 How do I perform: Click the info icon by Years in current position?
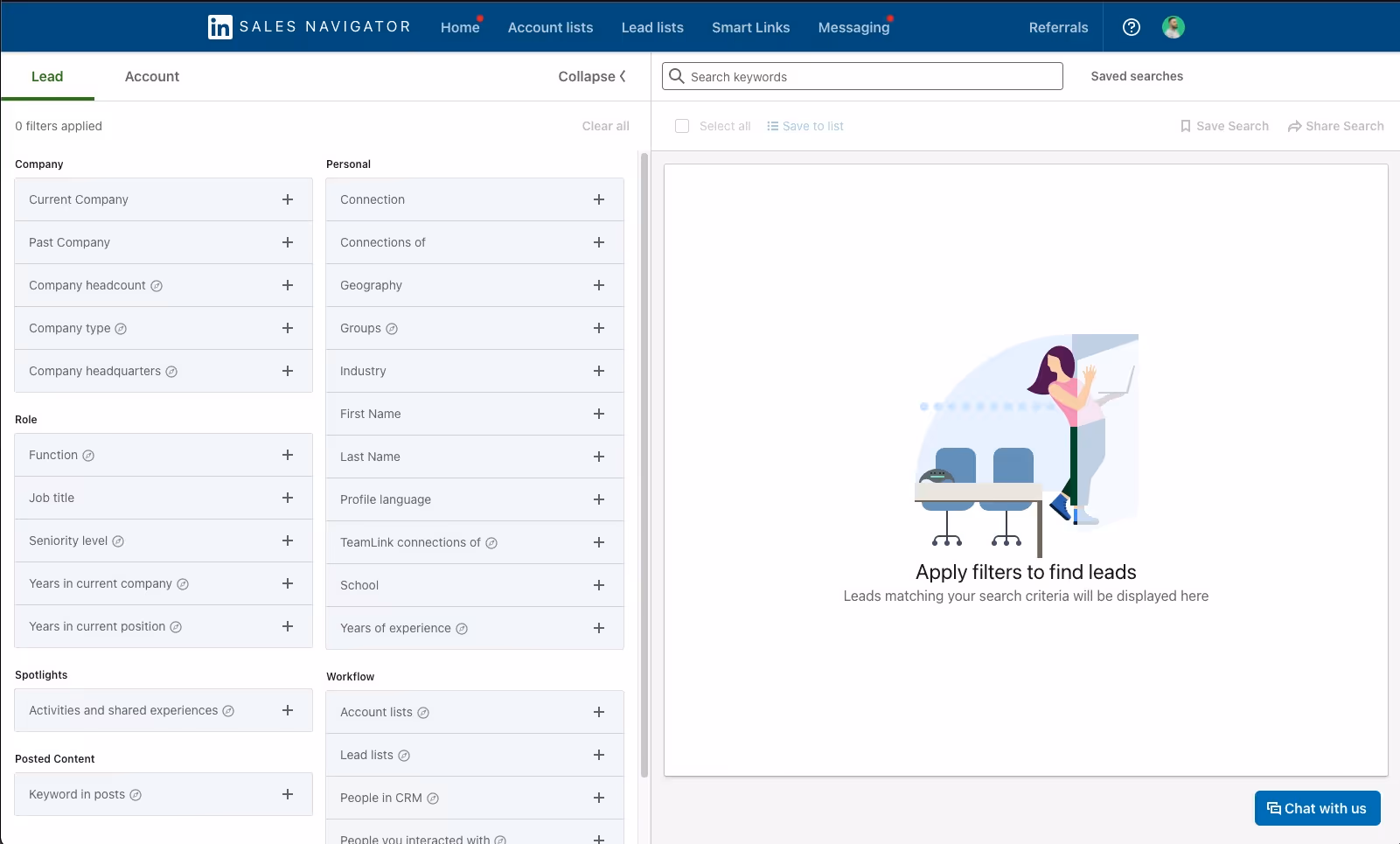click(x=176, y=627)
